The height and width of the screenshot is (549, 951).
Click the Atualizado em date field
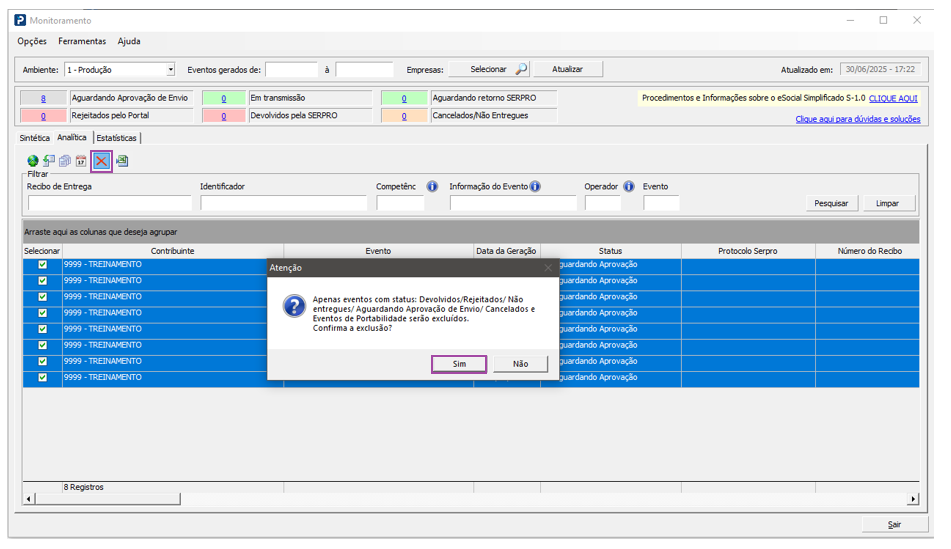pos(881,70)
